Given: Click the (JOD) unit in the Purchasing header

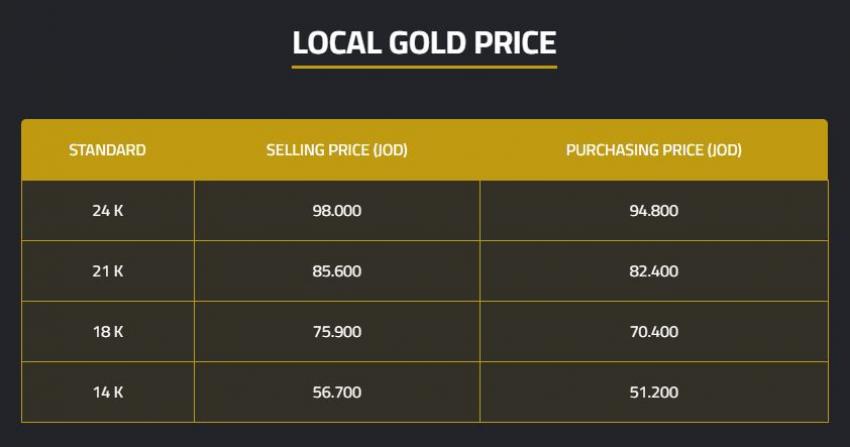Looking at the screenshot, I should (x=724, y=151).
